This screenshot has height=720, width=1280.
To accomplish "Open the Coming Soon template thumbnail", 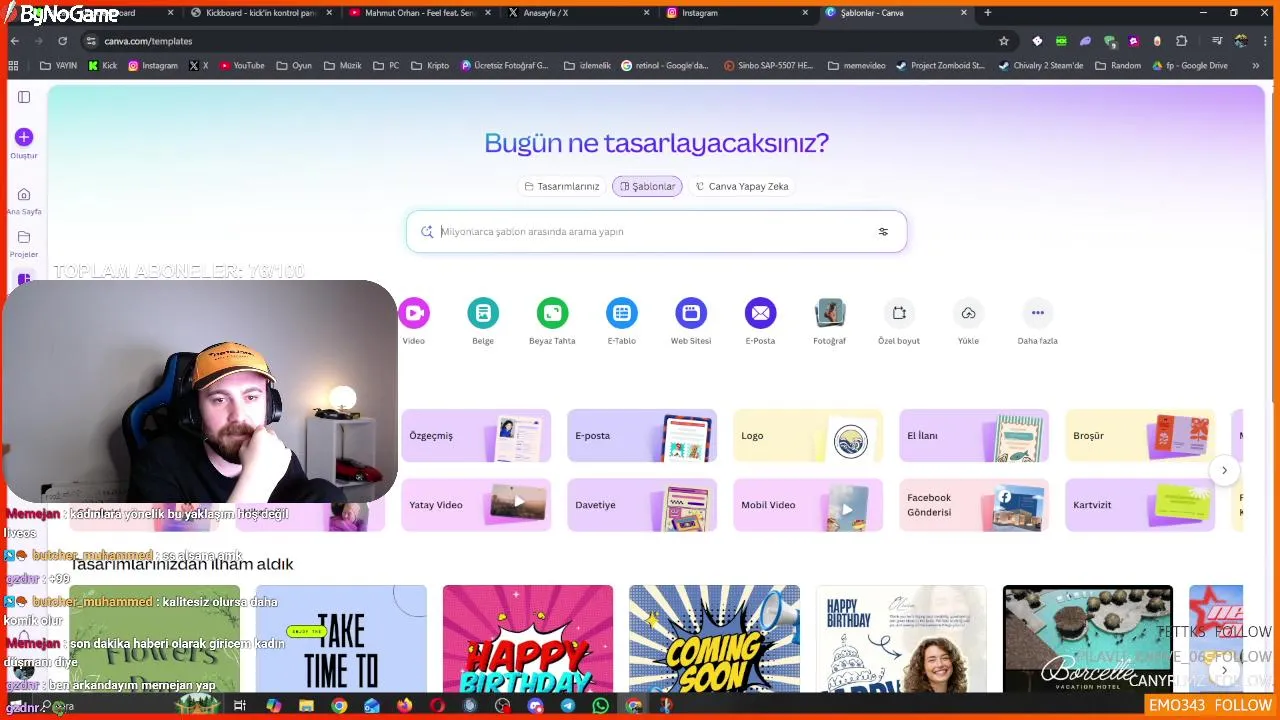I will coord(714,639).
